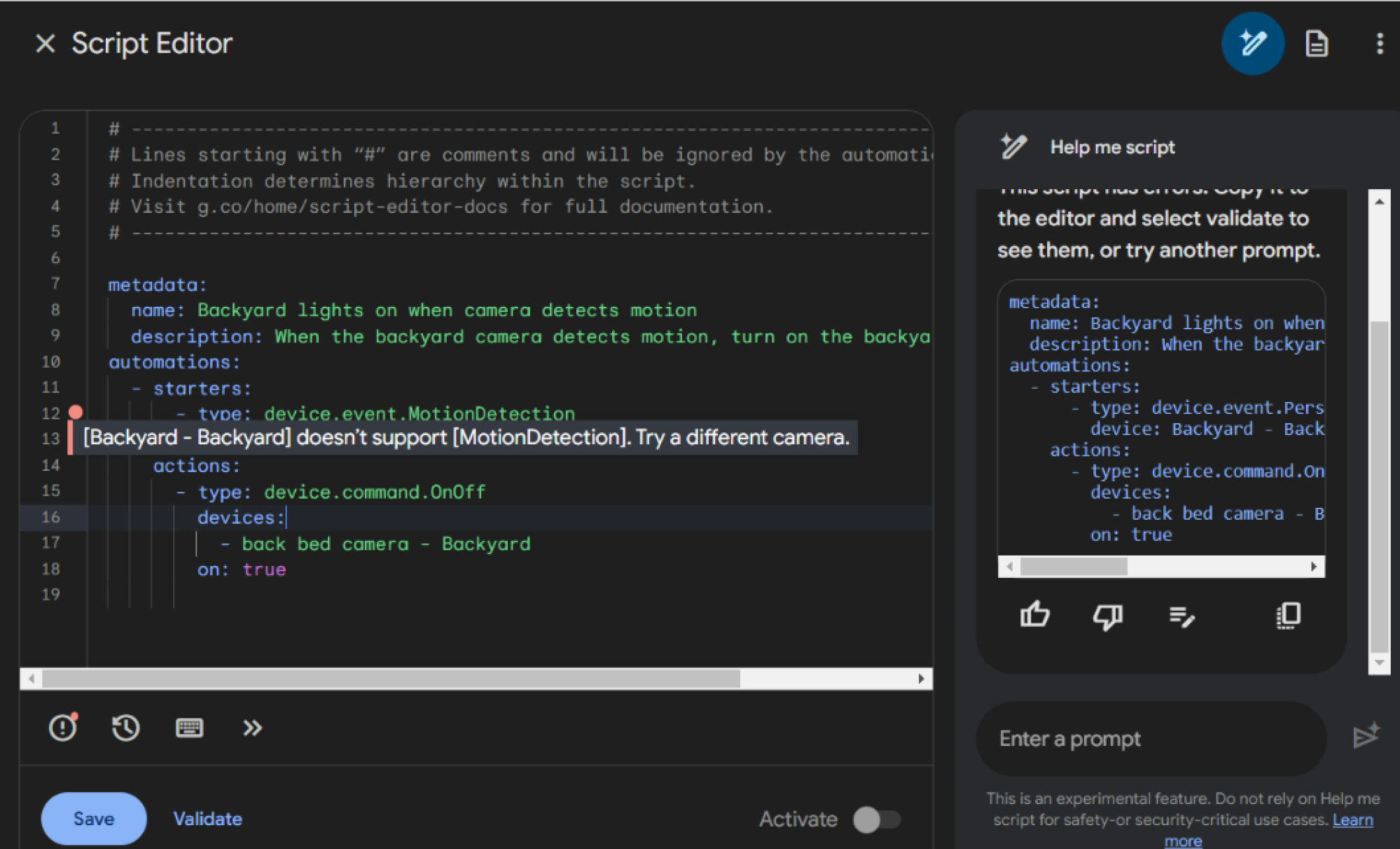Copy the suggested script to clipboard

[x=1287, y=616]
